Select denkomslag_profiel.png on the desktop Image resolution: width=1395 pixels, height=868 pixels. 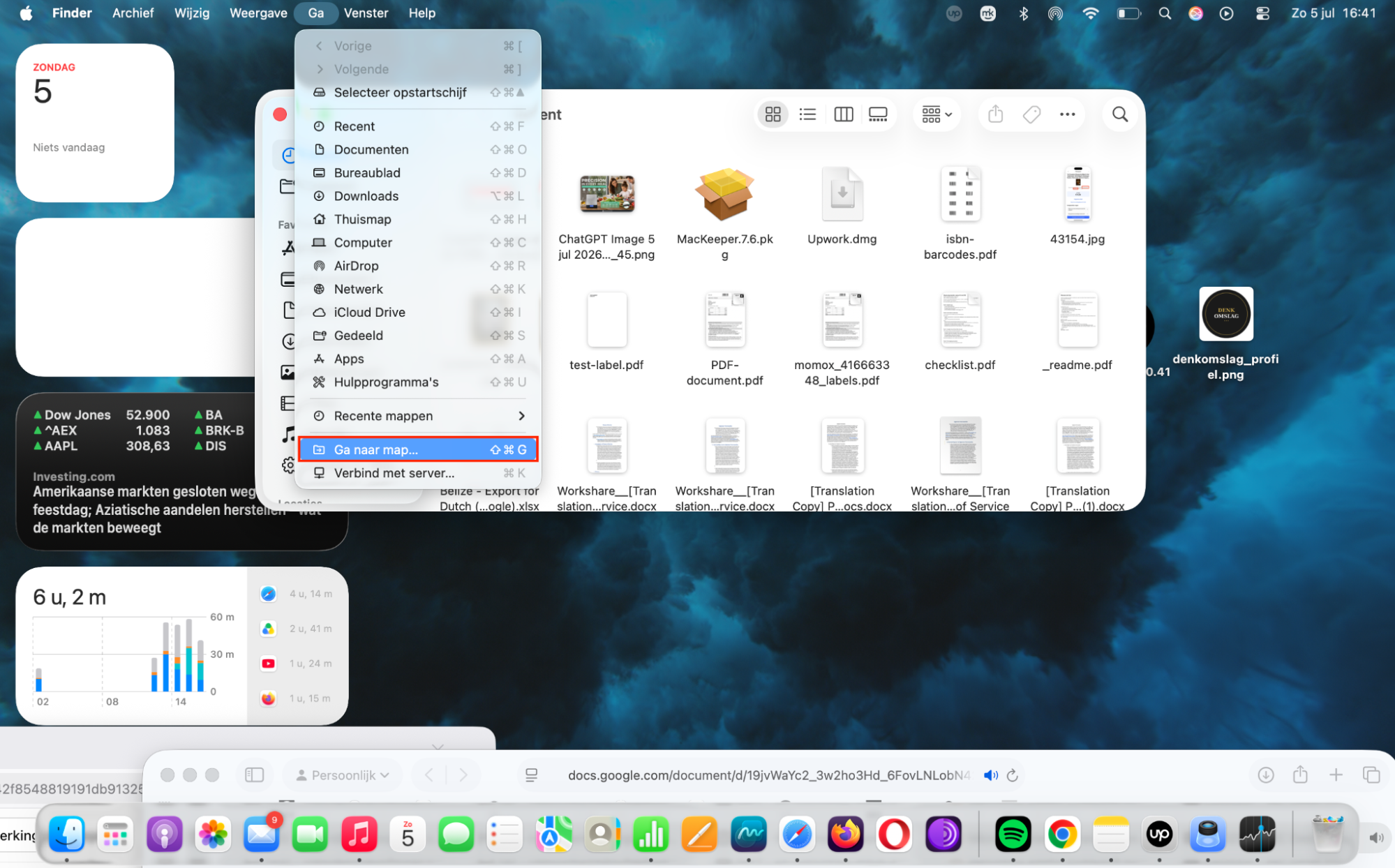[1225, 335]
